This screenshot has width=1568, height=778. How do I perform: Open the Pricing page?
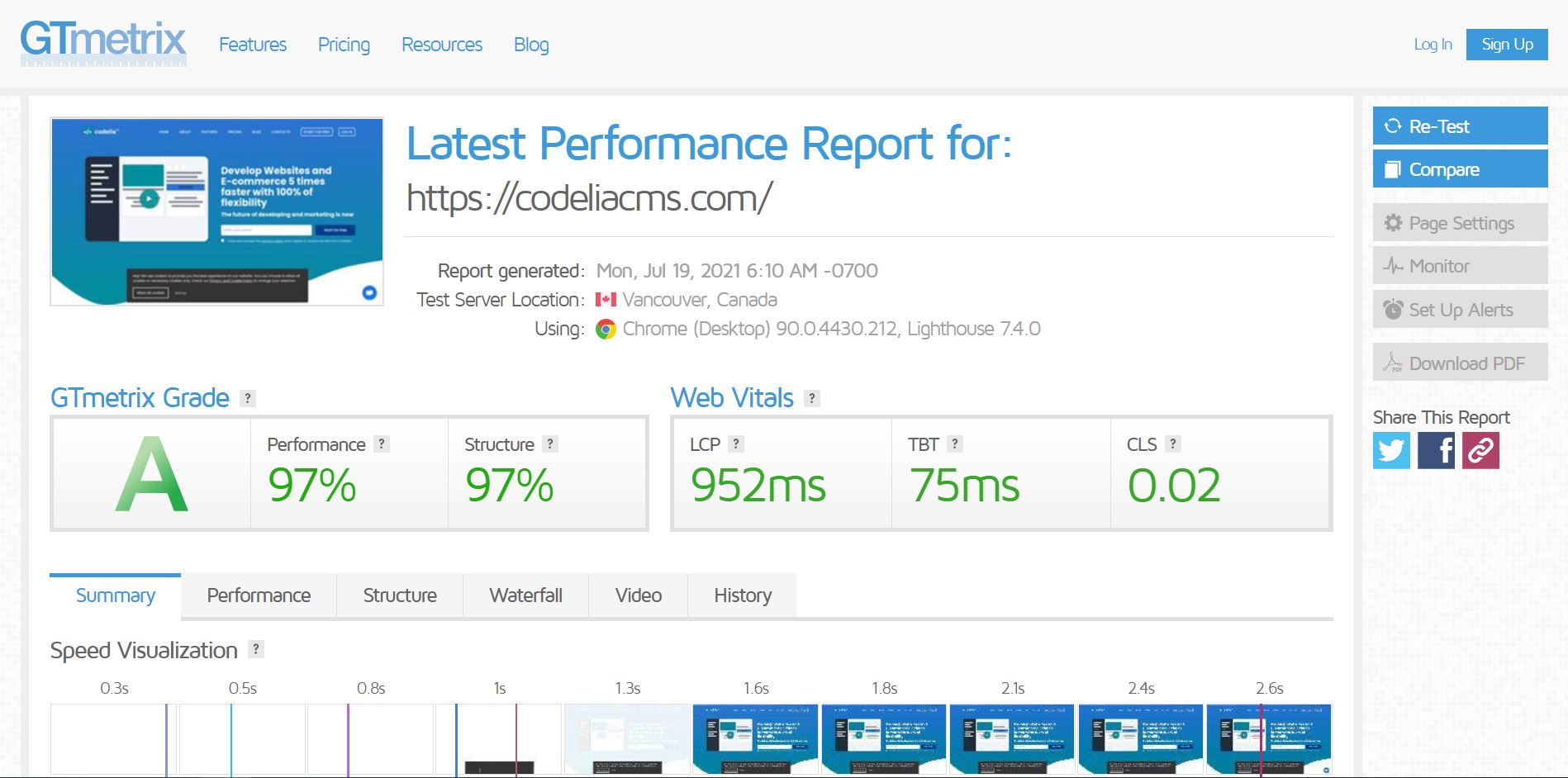click(x=344, y=45)
